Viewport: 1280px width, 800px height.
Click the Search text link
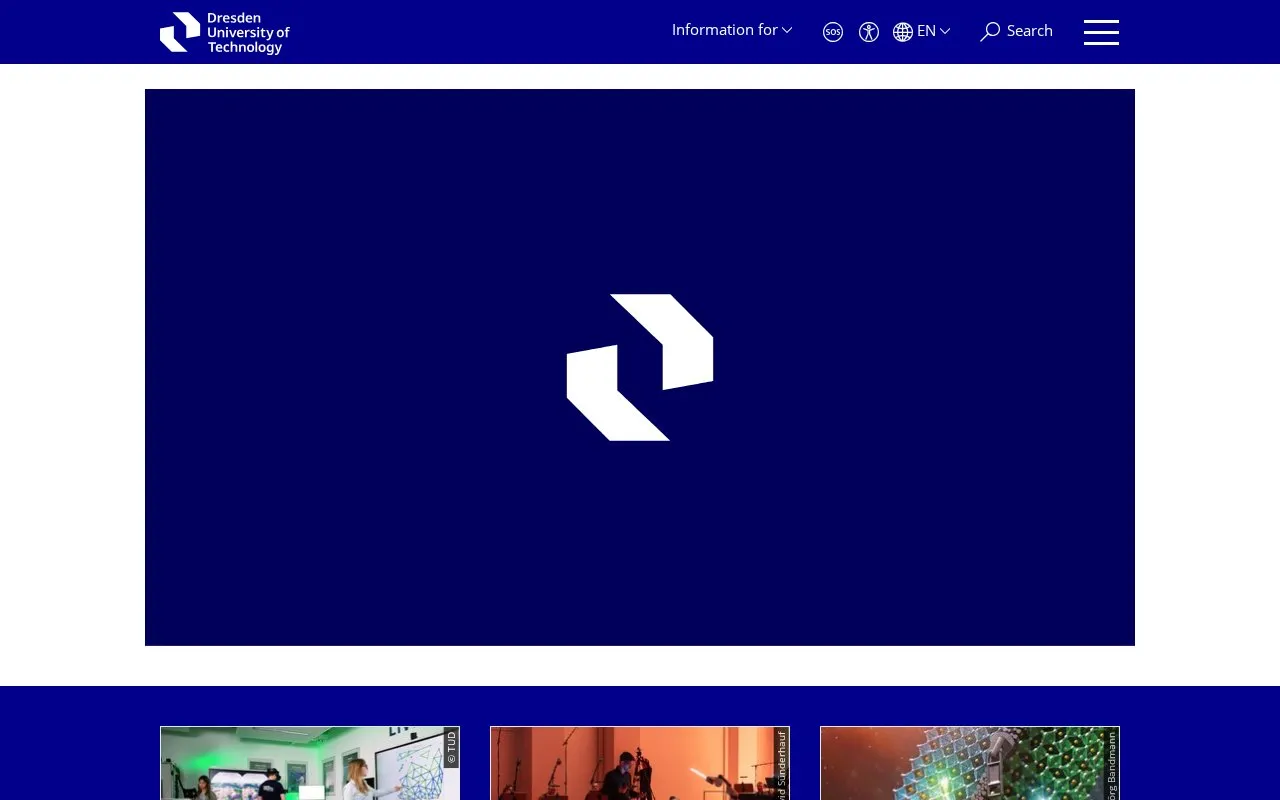coord(1030,31)
